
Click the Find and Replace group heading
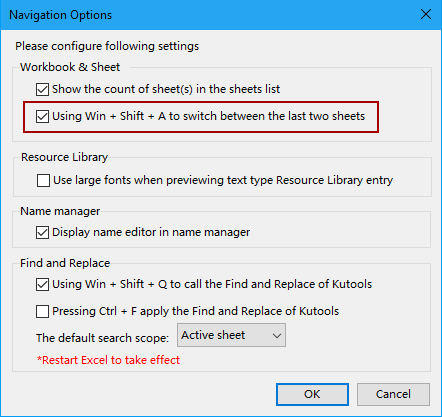65,263
